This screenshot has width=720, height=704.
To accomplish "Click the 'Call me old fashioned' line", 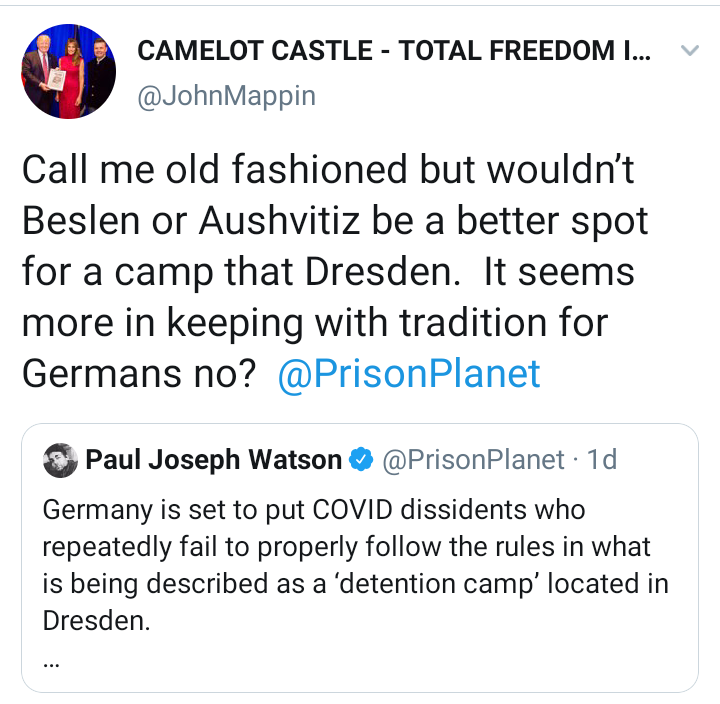I will click(x=328, y=169).
